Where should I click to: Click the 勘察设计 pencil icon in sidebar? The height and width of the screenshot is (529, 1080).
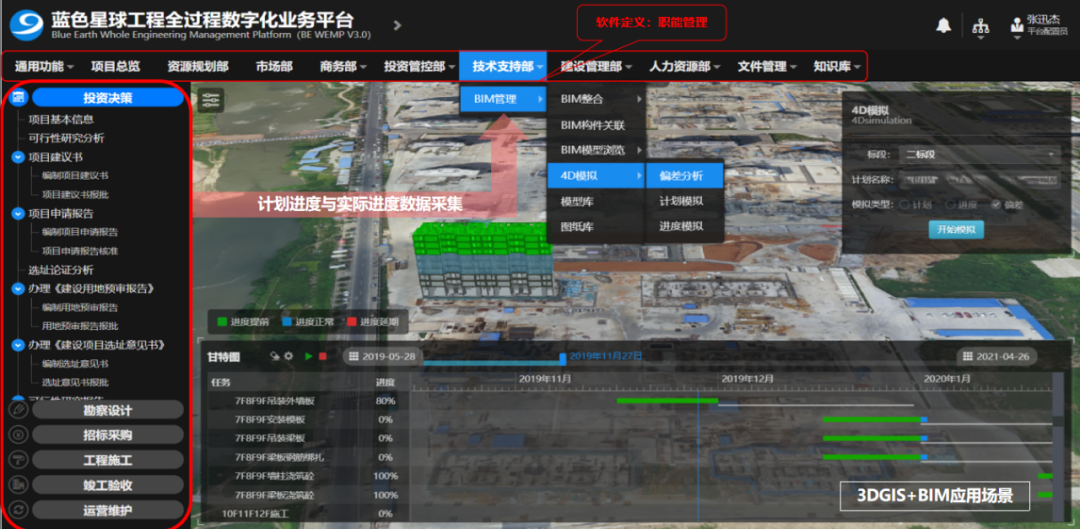[x=17, y=410]
